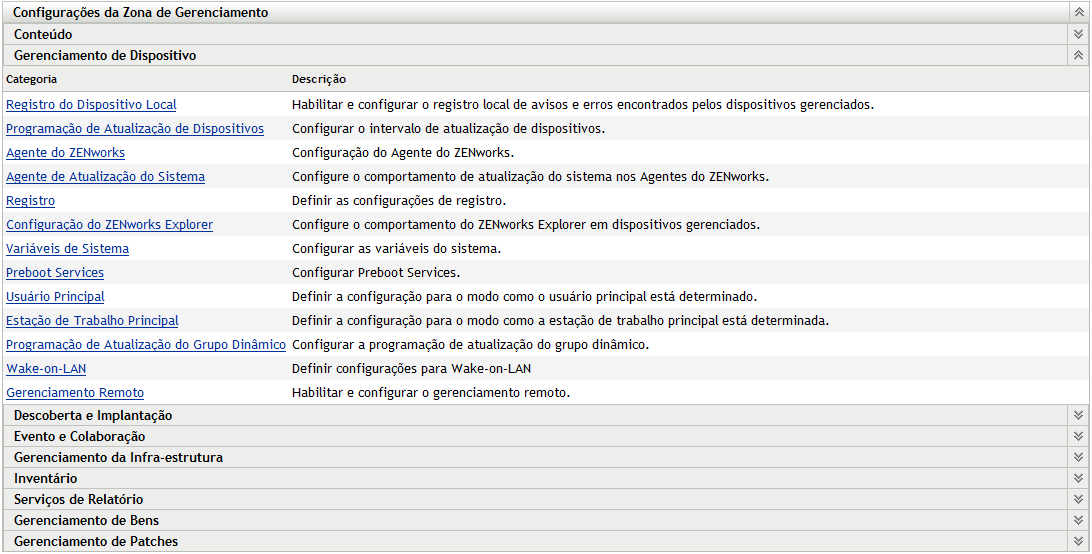
Task: Open the Gerenciamento Remoto link
Action: coord(75,393)
